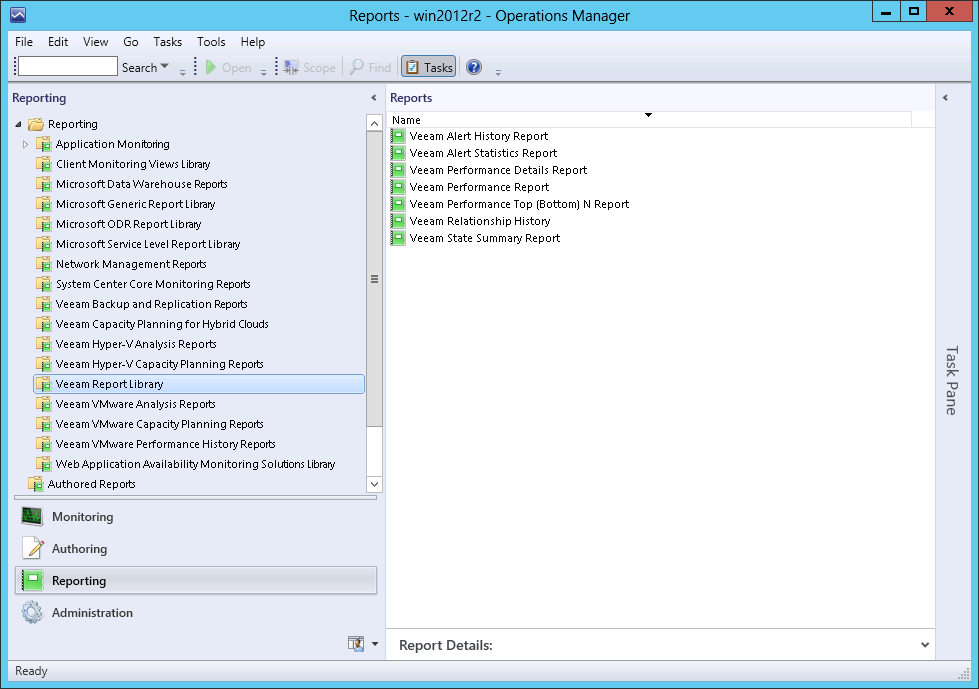Open the Edit menu
The height and width of the screenshot is (689, 979).
coord(58,42)
